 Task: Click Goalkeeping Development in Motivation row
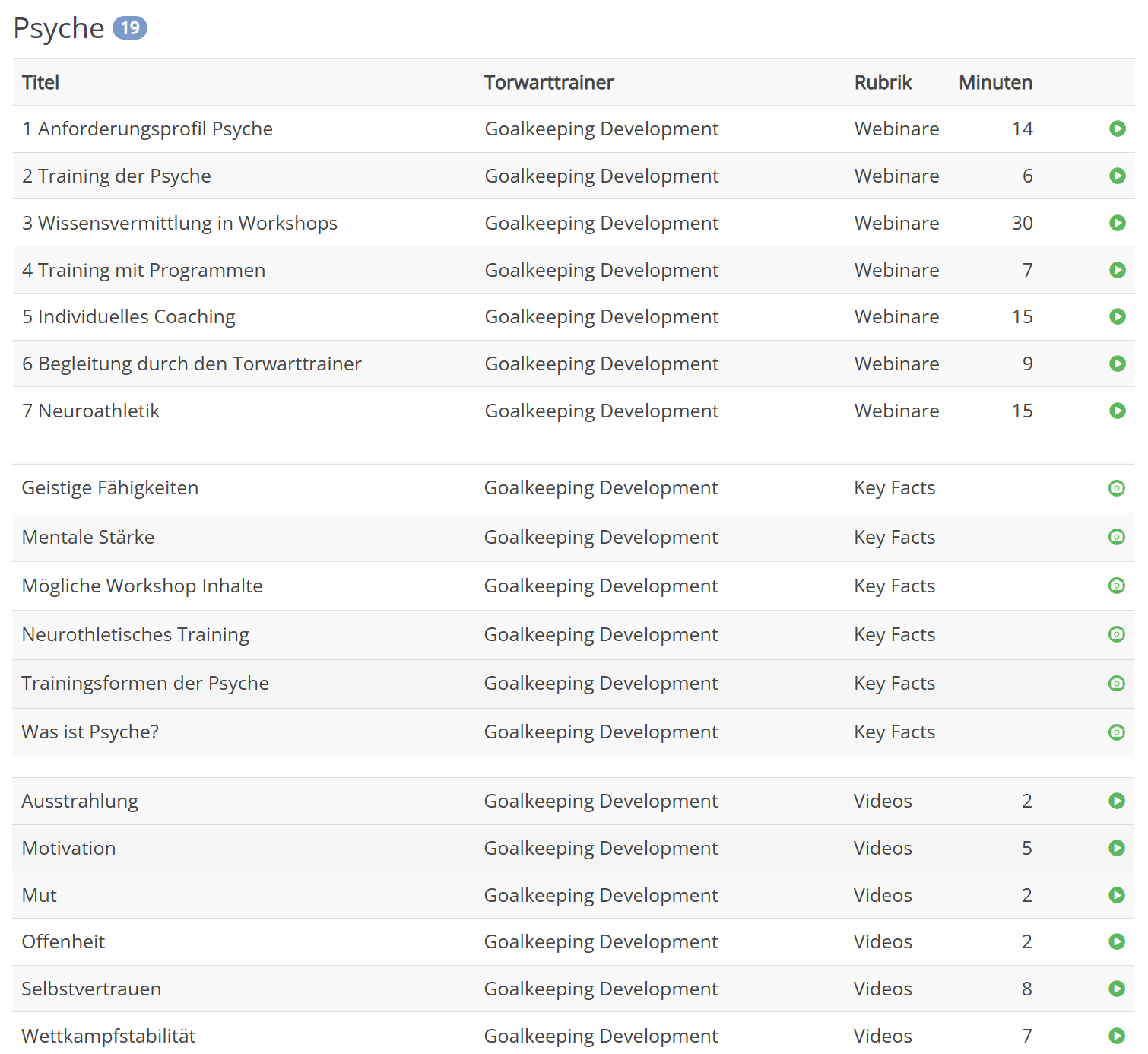(601, 848)
